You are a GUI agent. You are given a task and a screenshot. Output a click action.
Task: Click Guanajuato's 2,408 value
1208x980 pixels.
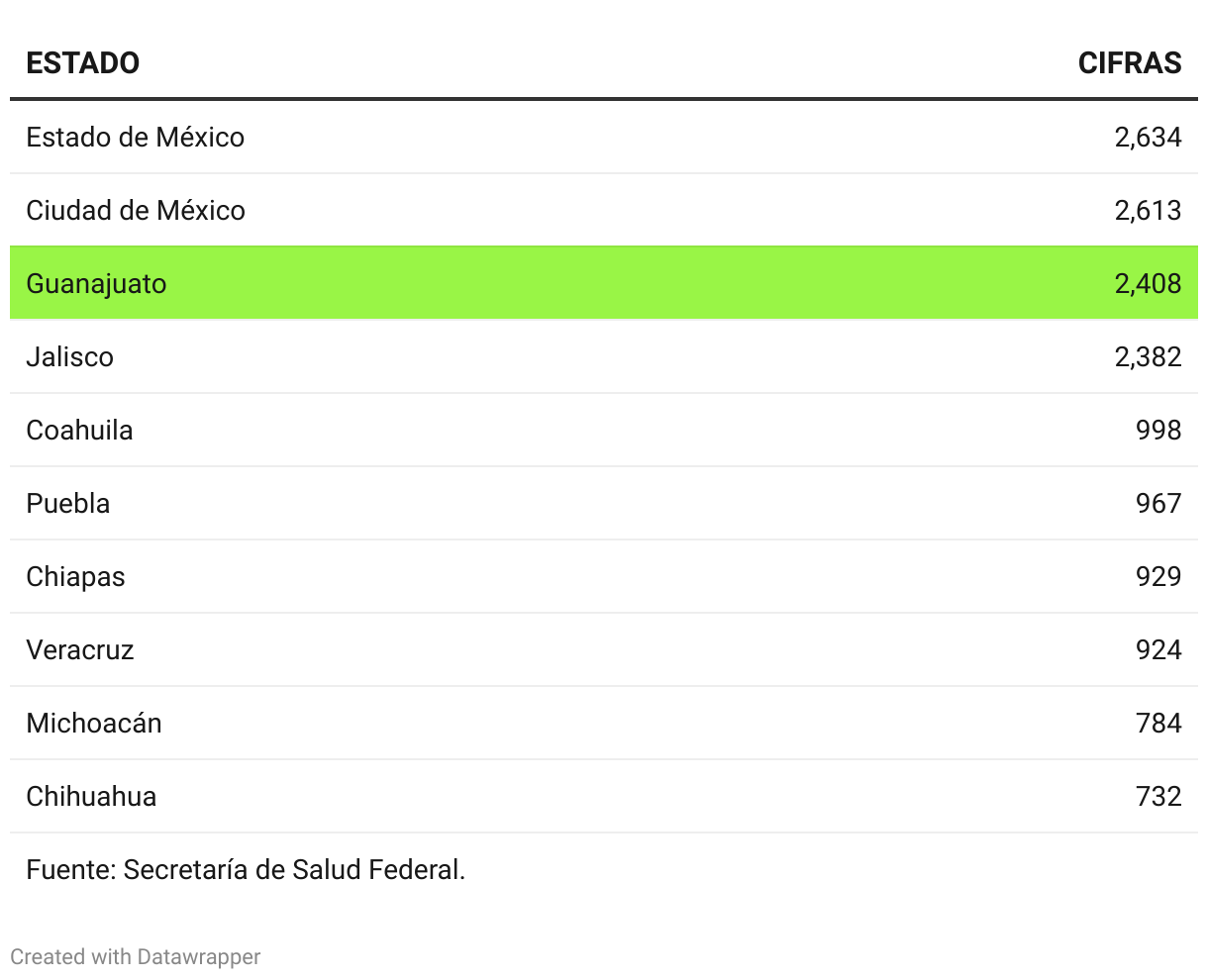point(1148,284)
